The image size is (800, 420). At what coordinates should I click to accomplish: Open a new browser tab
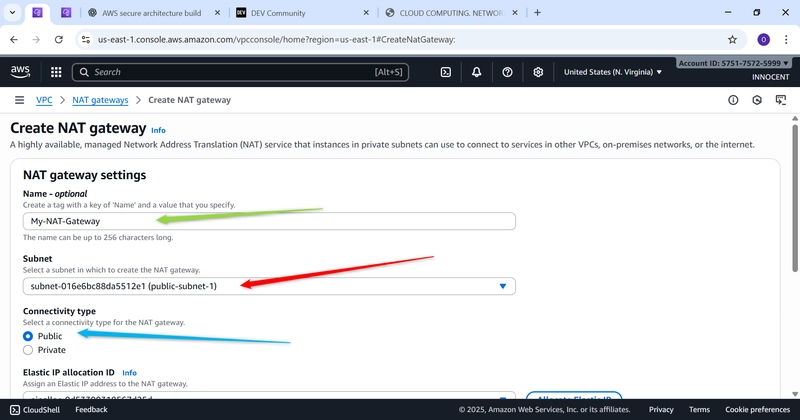[537, 13]
